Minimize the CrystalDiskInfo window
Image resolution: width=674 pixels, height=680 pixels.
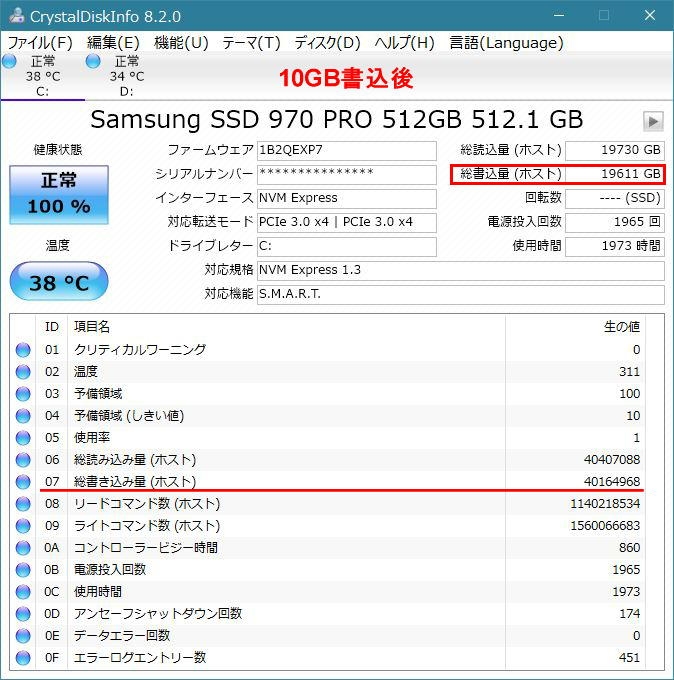pos(559,15)
